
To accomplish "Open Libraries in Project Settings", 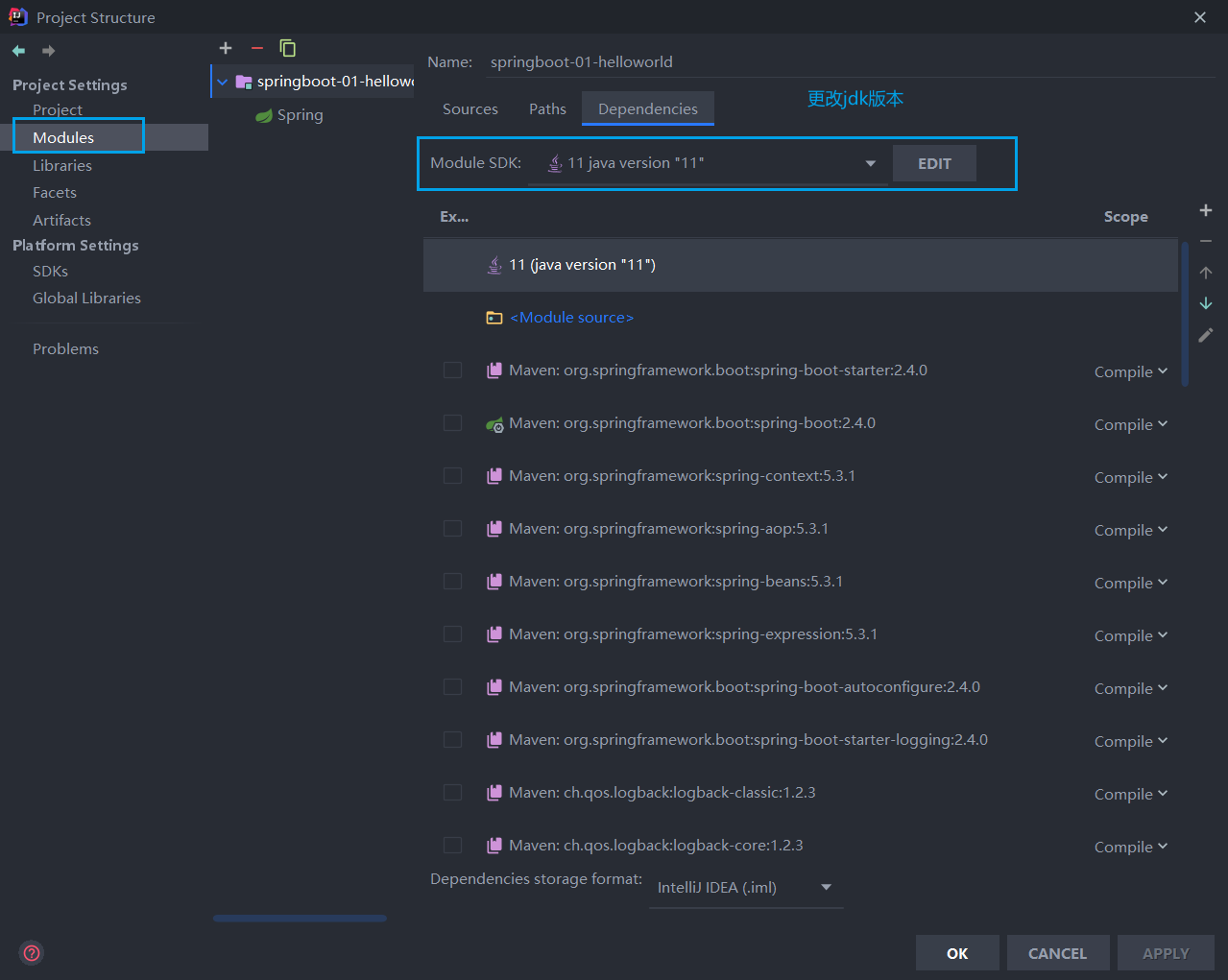I will click(x=62, y=165).
